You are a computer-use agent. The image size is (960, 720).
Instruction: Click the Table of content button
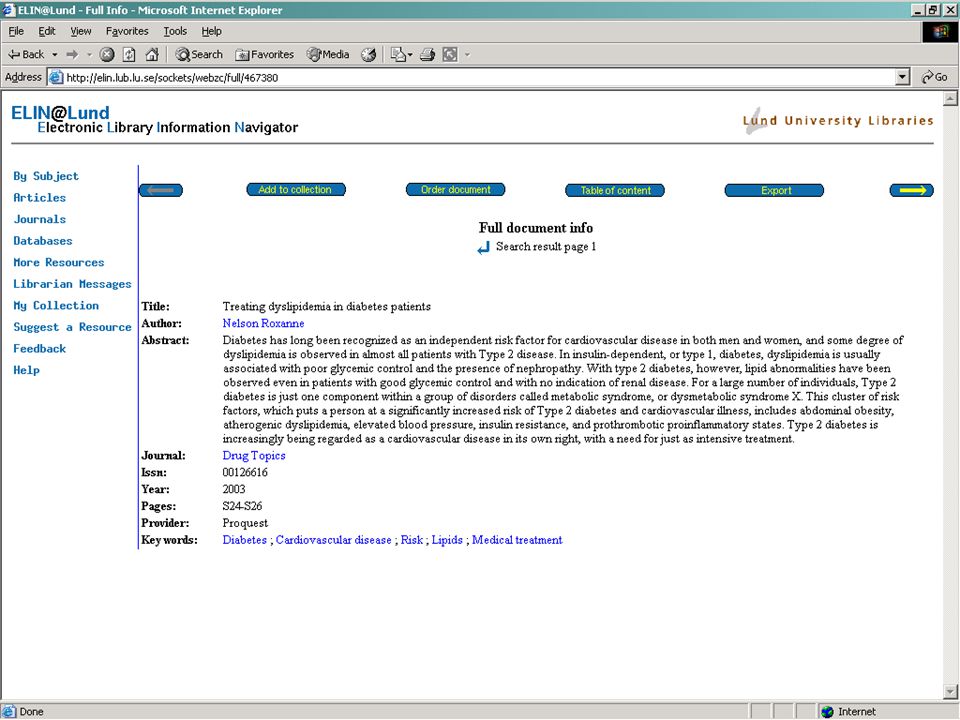click(615, 190)
